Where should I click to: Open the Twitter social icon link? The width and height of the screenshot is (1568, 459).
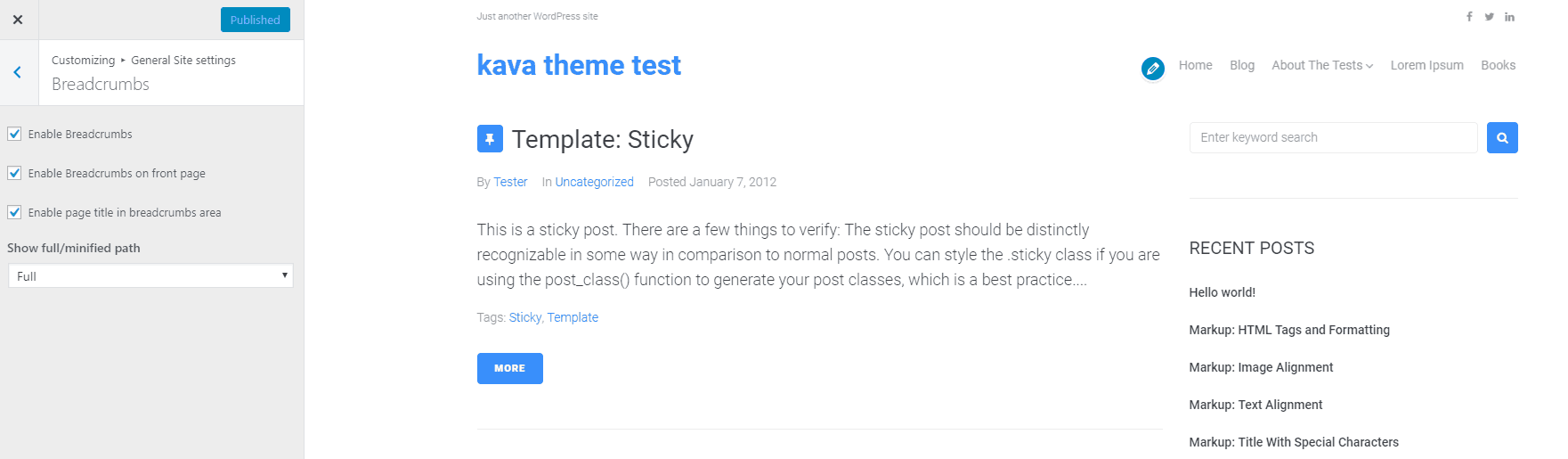[1489, 17]
